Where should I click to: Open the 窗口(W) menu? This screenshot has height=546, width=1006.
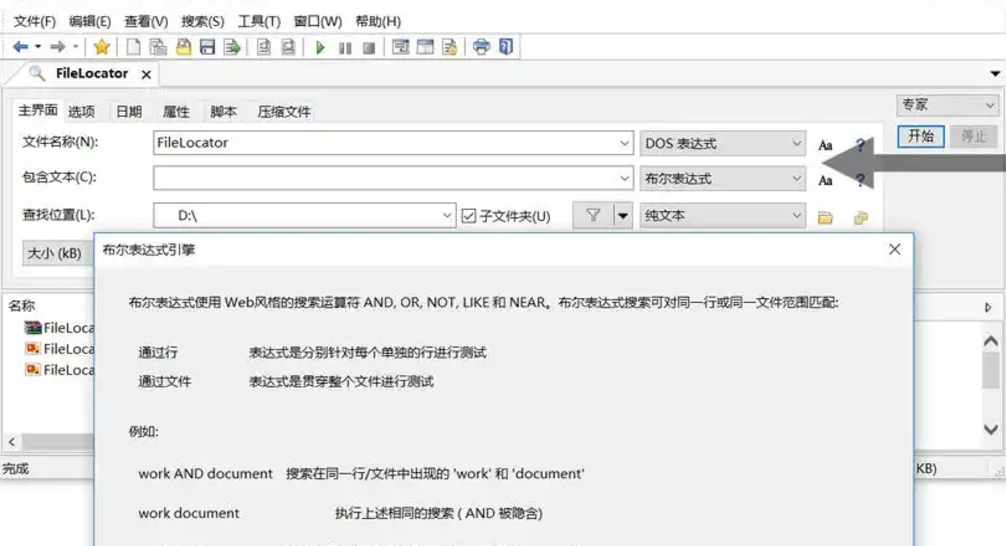pos(318,21)
